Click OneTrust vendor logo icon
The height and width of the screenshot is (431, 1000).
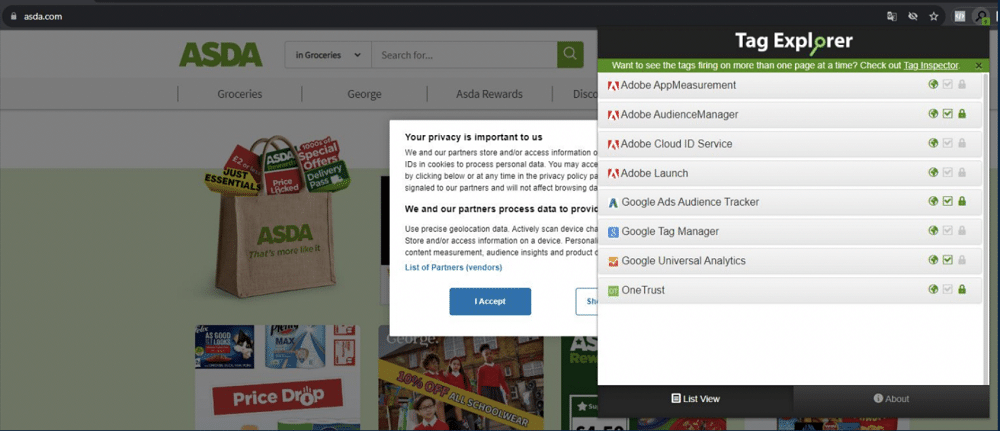tap(613, 291)
